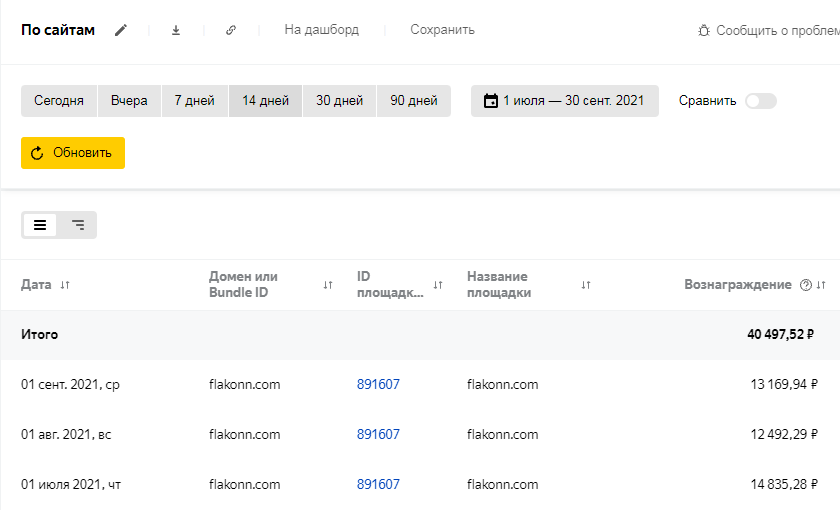Sort by Дата column arrows
Screen dimensions: 840x510
65,285
